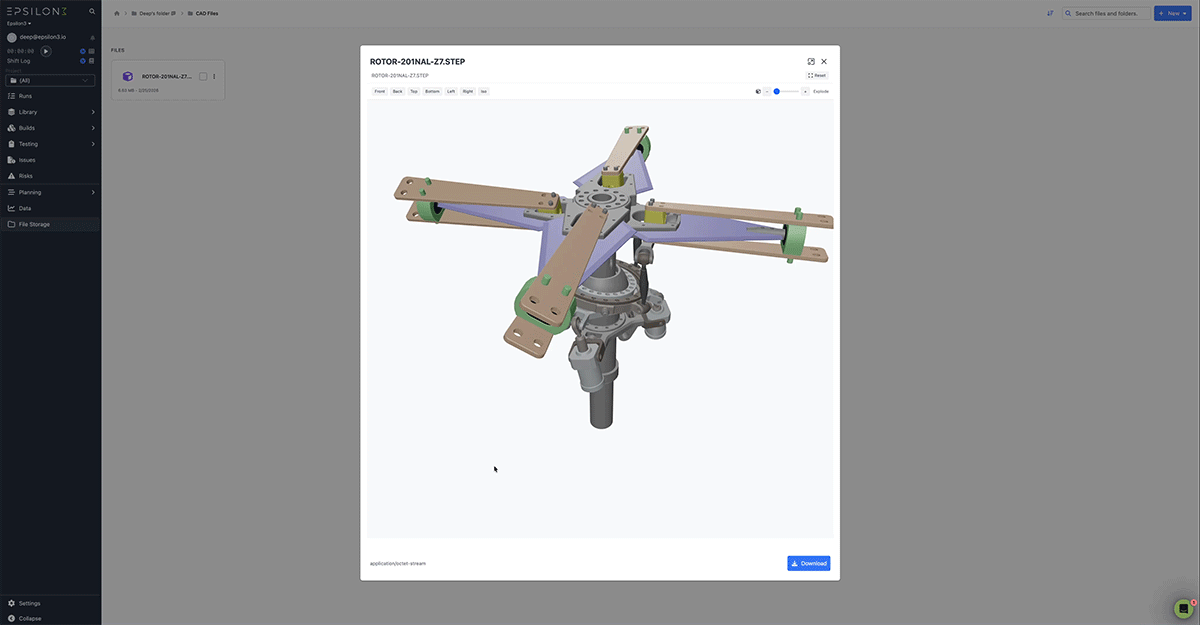The image size is (1200, 625).
Task: Open the Project (All) dropdown
Action: click(x=50, y=80)
